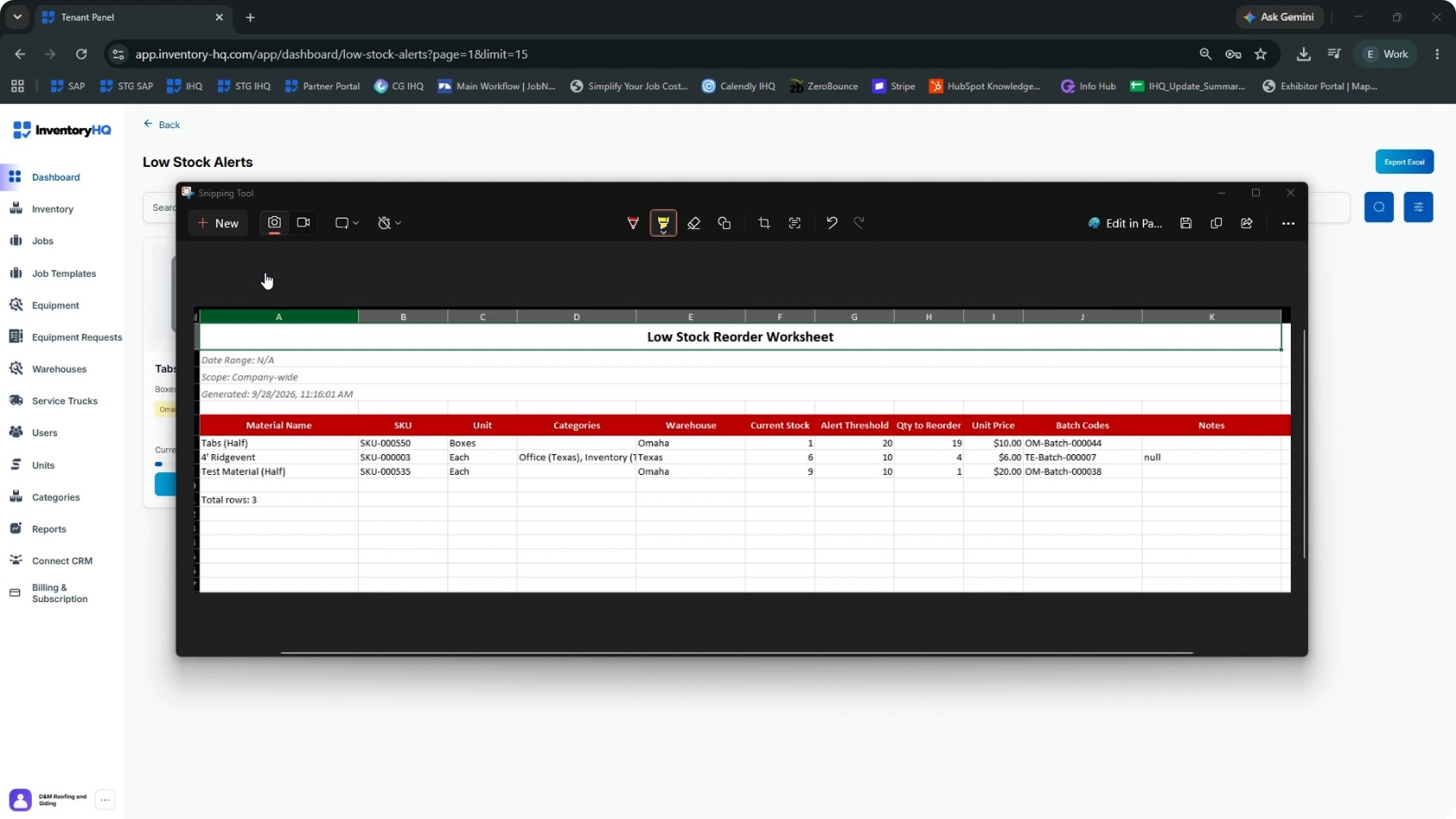Click the browser address bar URL
Image resolution: width=1456 pixels, height=819 pixels.
click(x=331, y=54)
